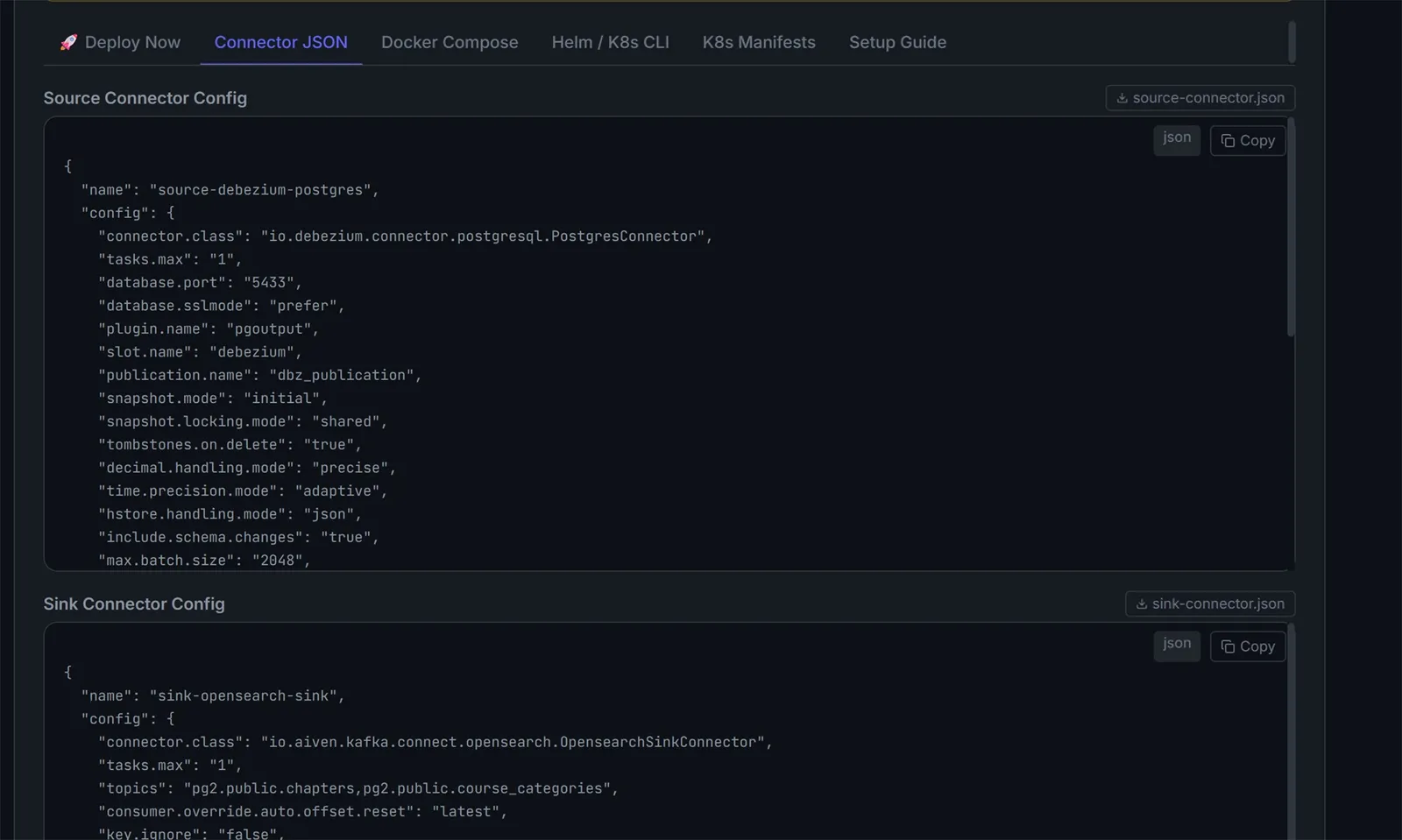Image resolution: width=1402 pixels, height=840 pixels.
Task: Click the Source Connector Config heading
Action: [x=145, y=98]
